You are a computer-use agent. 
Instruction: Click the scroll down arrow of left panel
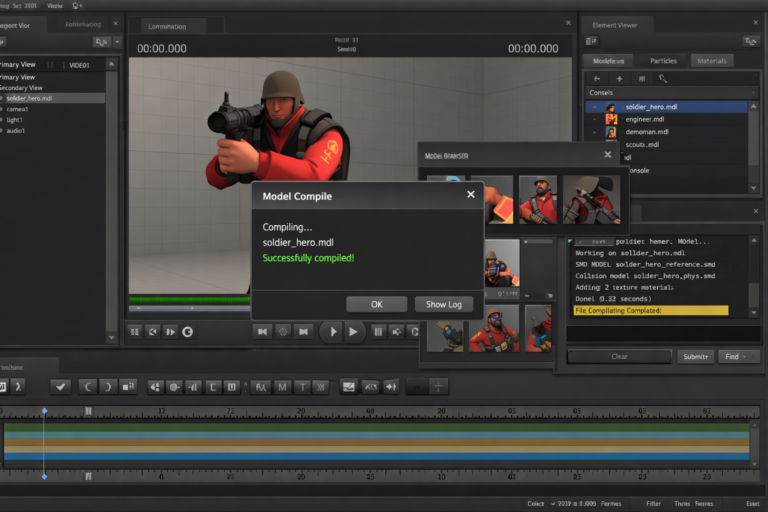pos(112,338)
